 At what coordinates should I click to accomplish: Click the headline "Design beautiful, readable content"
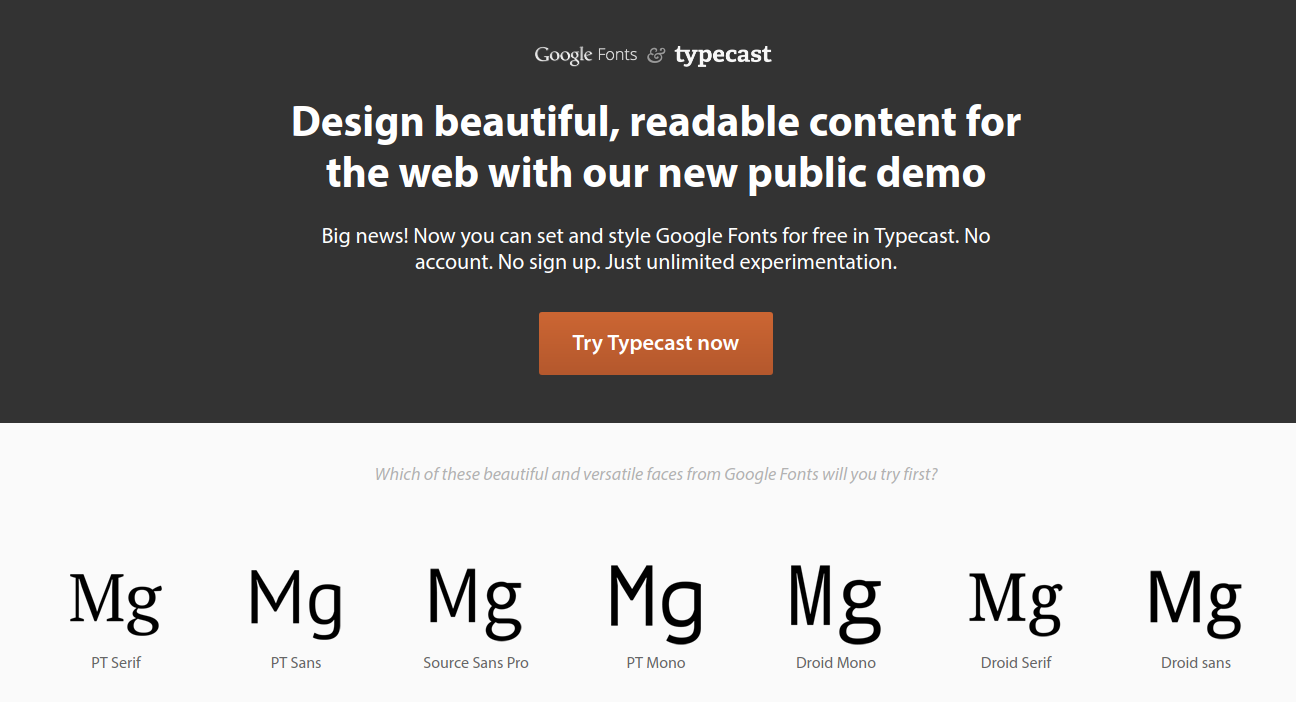(x=656, y=148)
